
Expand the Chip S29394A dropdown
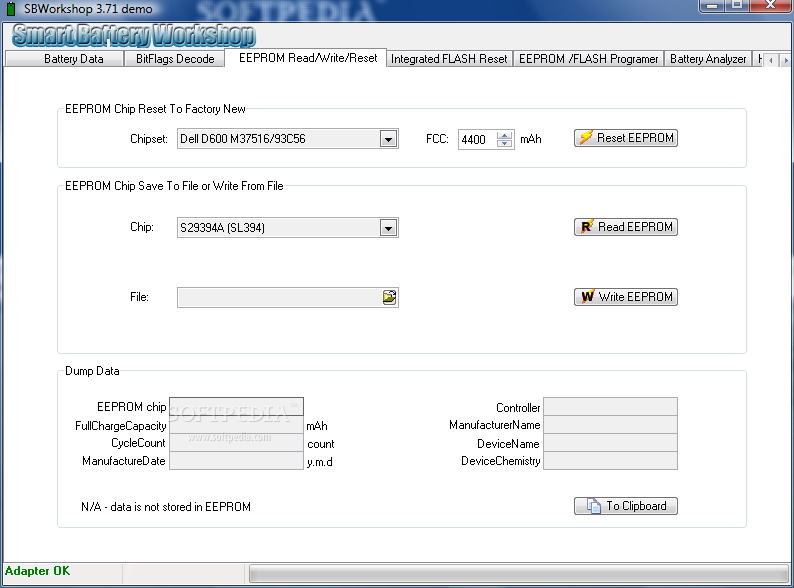388,228
